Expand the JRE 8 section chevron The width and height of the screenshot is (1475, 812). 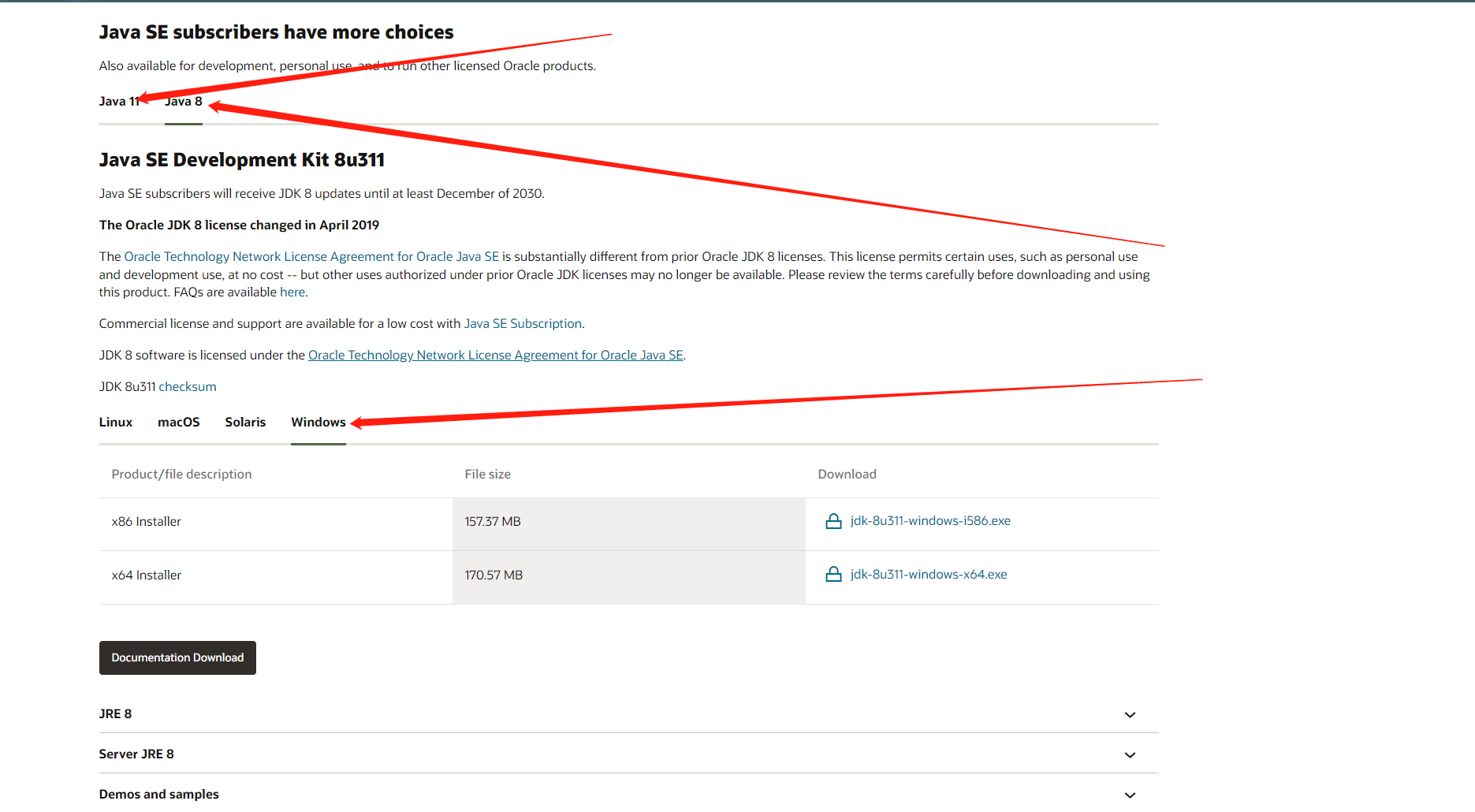1129,715
